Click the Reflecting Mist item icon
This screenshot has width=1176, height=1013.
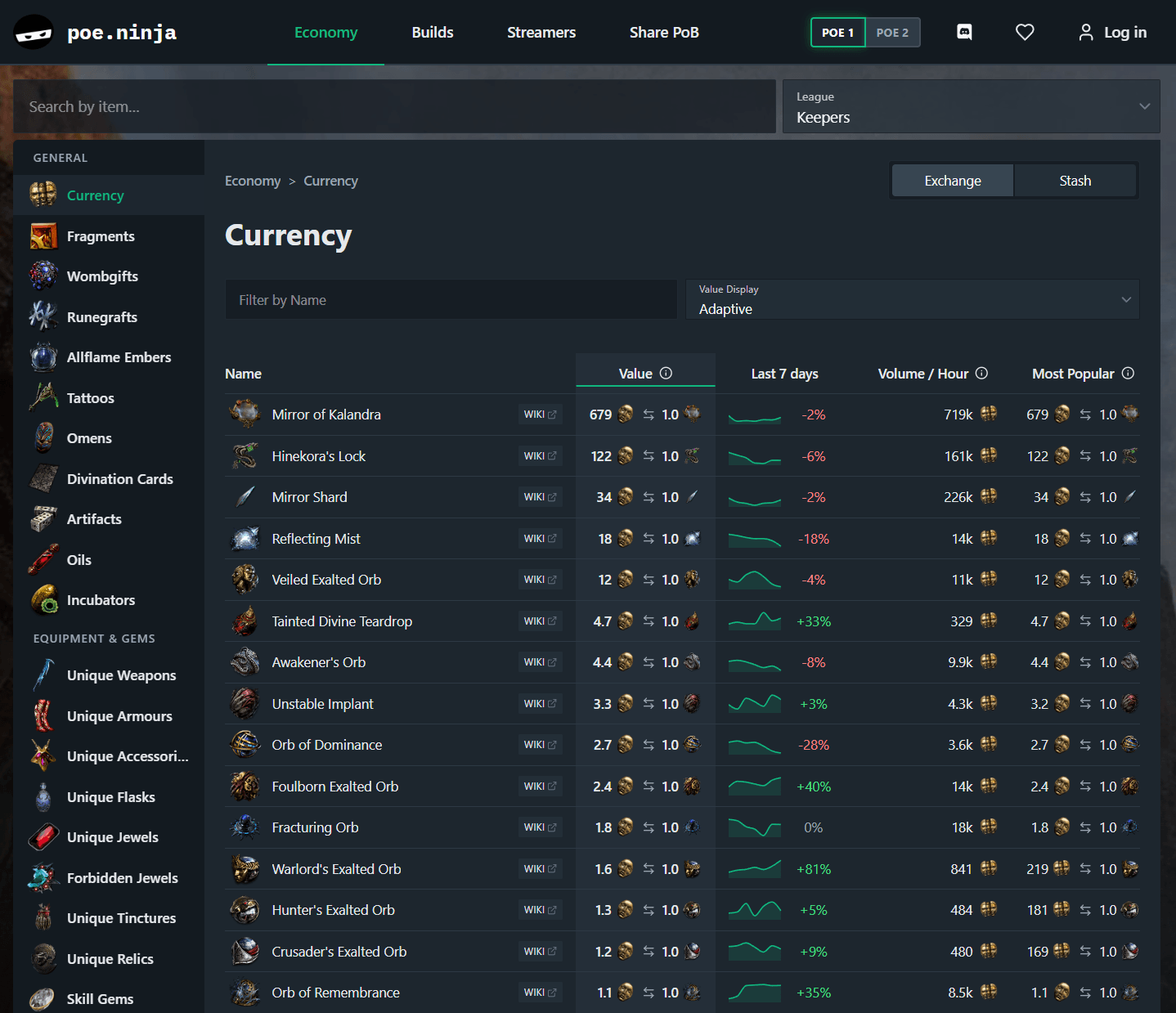click(245, 539)
